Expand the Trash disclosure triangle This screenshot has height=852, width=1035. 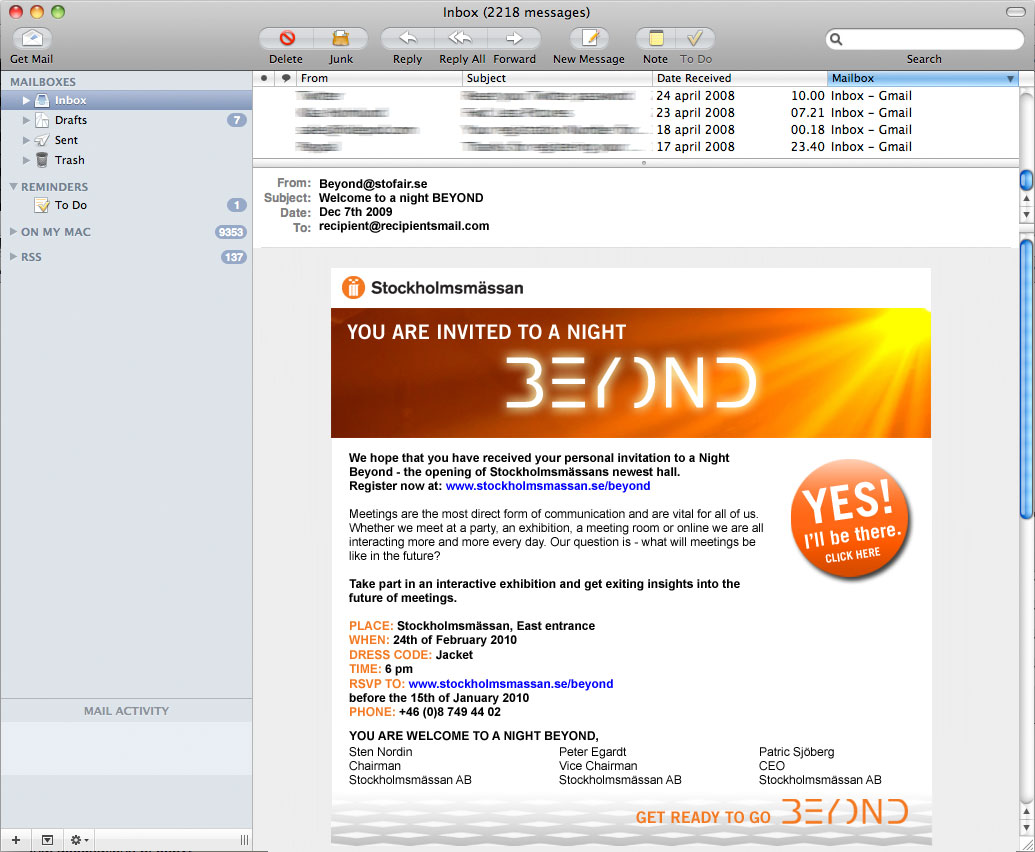pyautogui.click(x=26, y=160)
